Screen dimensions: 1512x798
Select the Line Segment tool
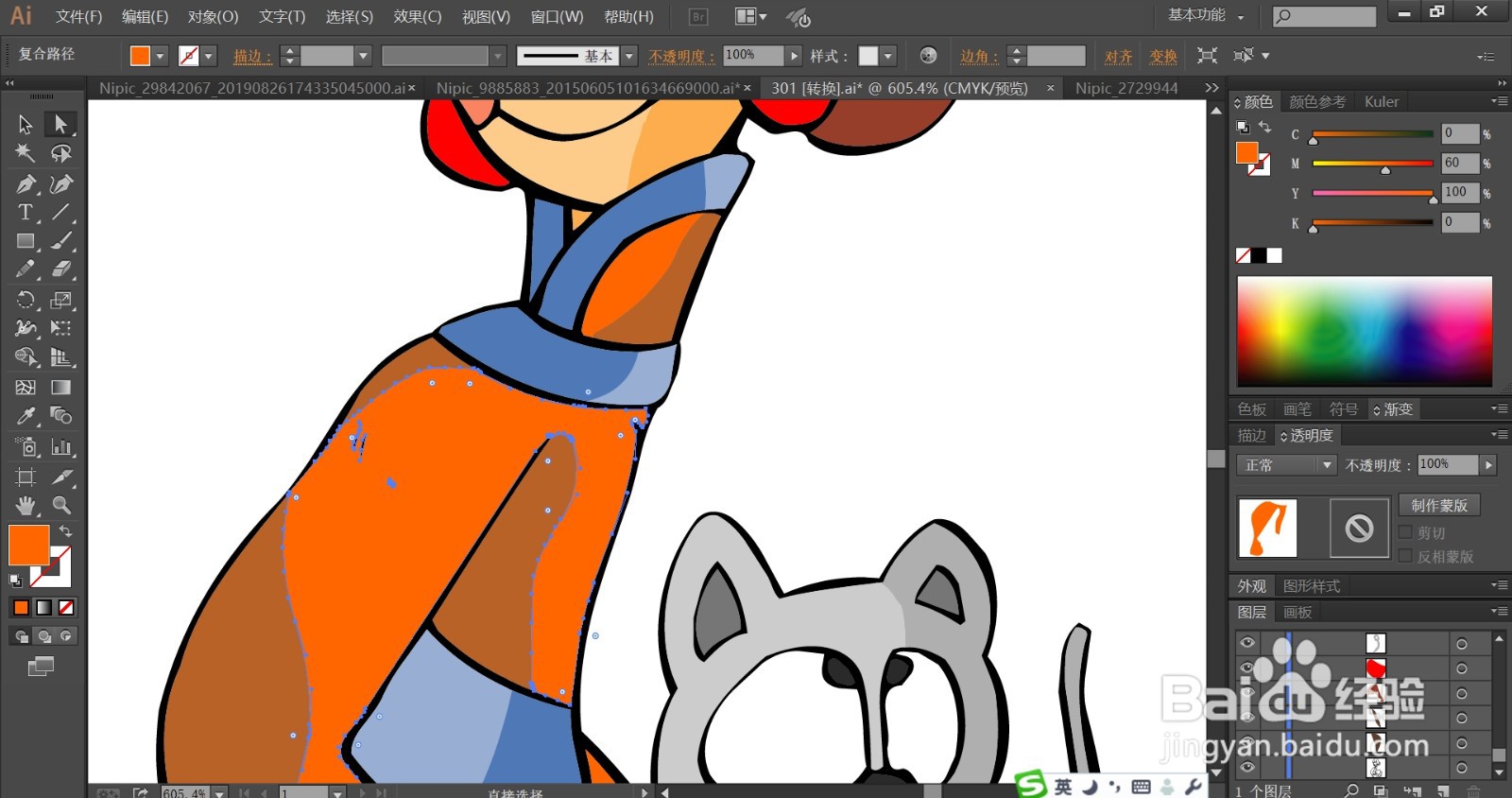tap(61, 212)
